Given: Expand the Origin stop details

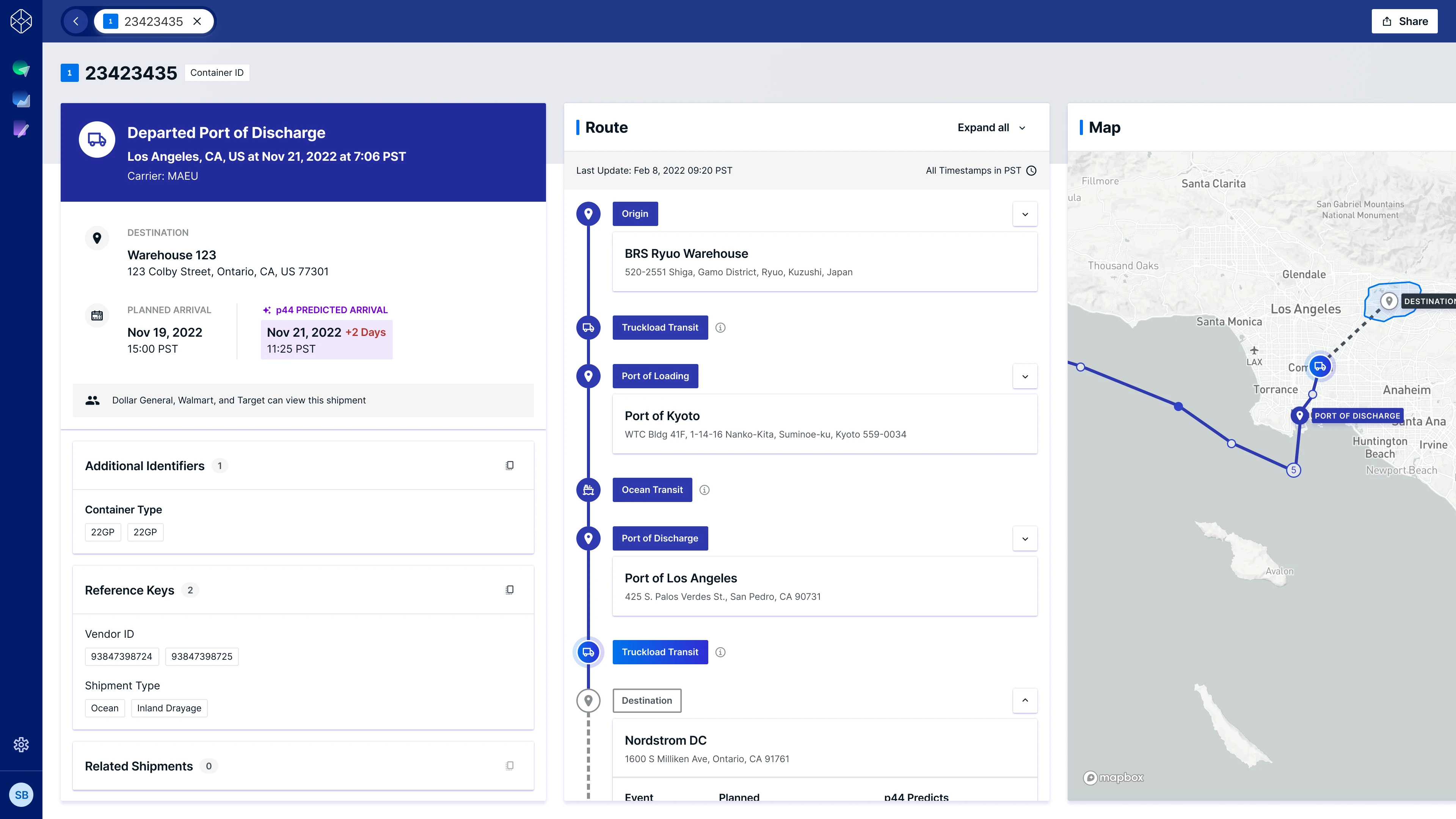Looking at the screenshot, I should tap(1025, 214).
